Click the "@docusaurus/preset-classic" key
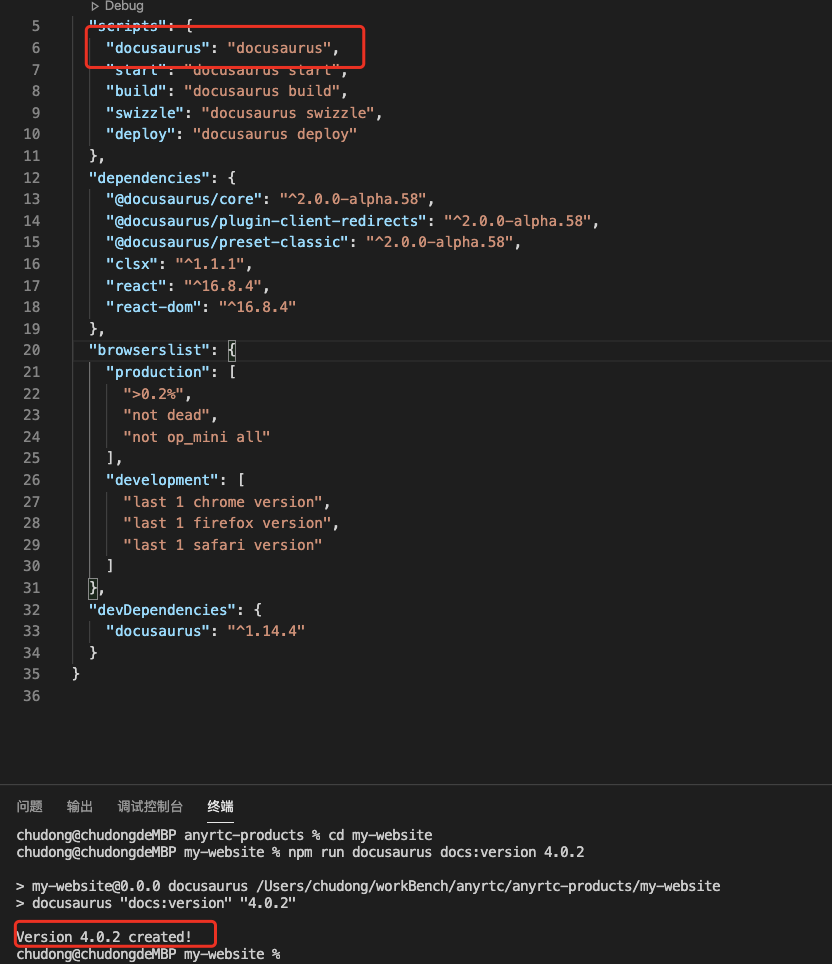 pos(227,242)
